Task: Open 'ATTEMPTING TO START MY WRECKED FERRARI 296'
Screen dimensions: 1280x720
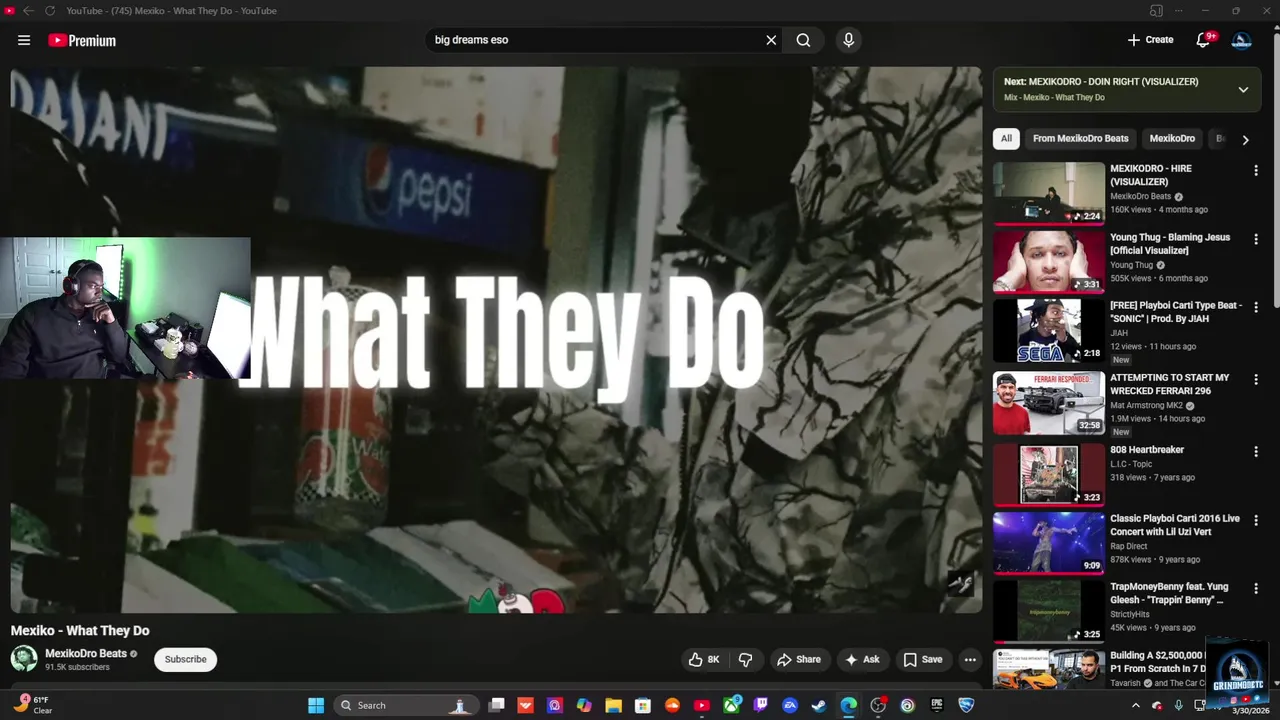Action: (1169, 385)
